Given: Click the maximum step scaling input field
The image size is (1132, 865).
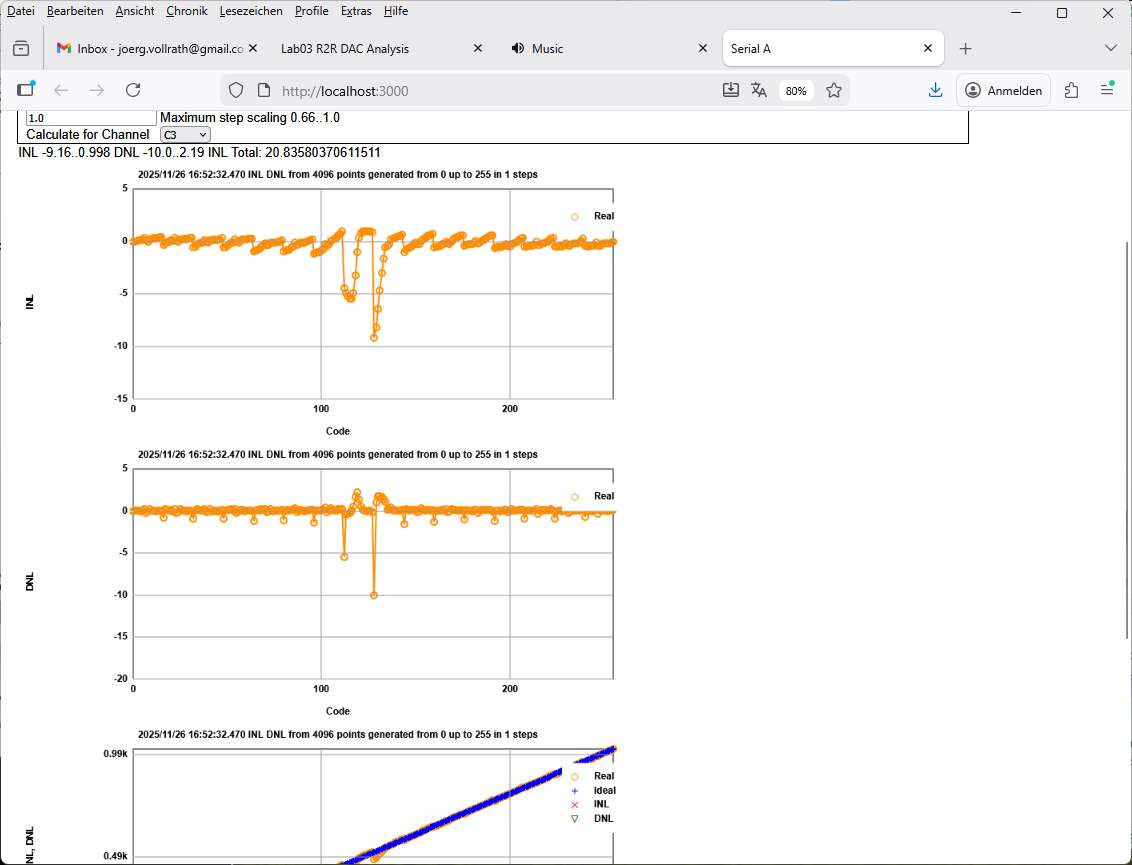Looking at the screenshot, I should [x=90, y=117].
